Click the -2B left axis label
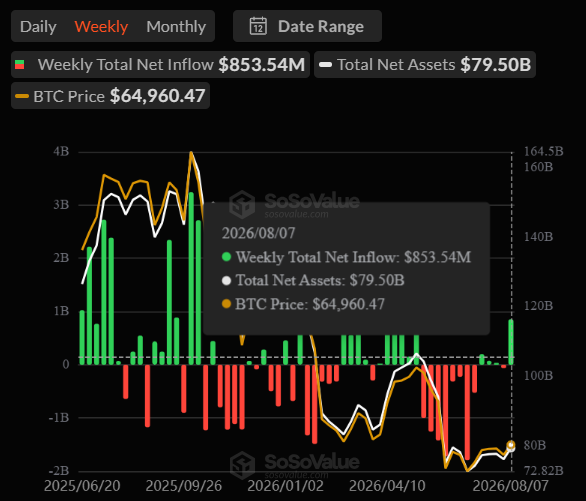Viewport: 586px width, 501px height. [x=59, y=470]
